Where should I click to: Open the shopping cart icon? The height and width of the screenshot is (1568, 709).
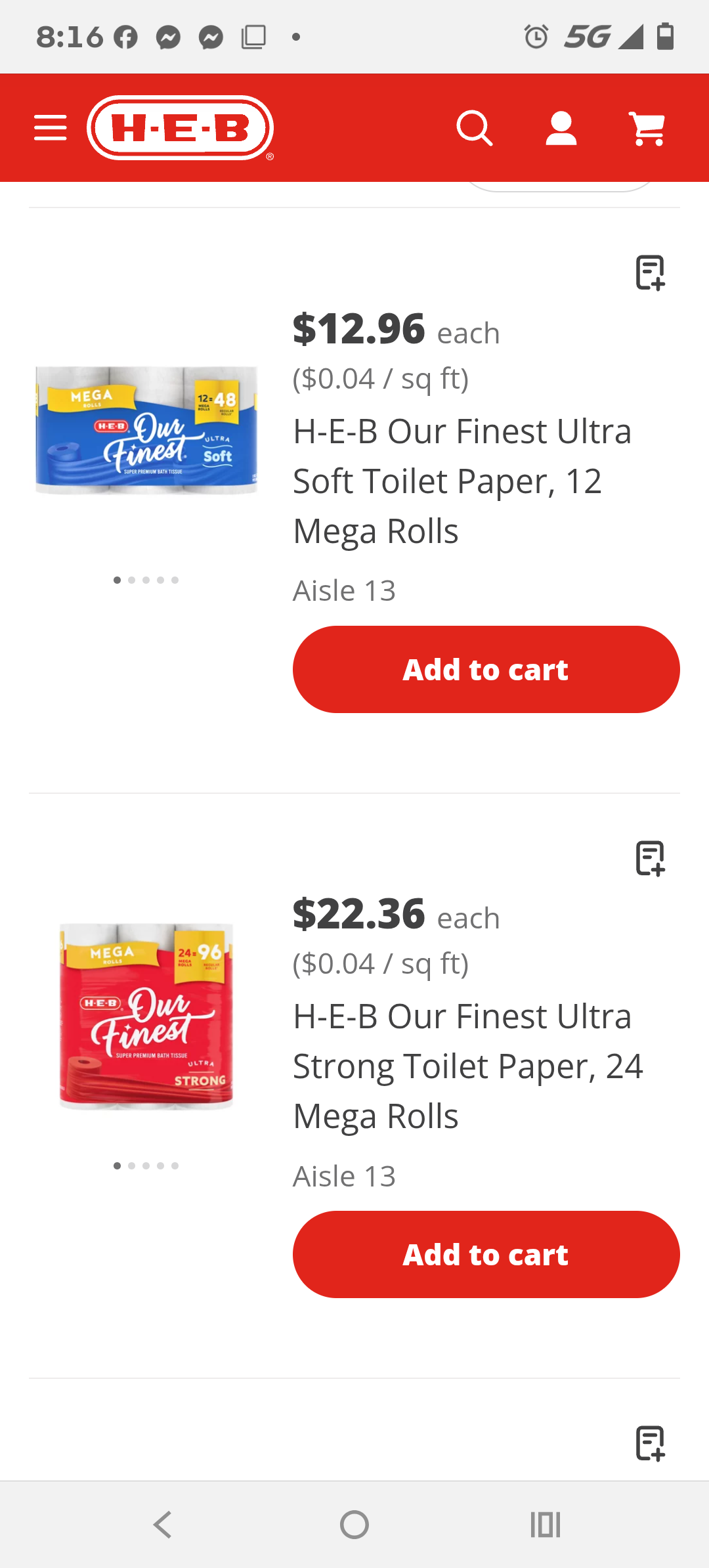(648, 128)
